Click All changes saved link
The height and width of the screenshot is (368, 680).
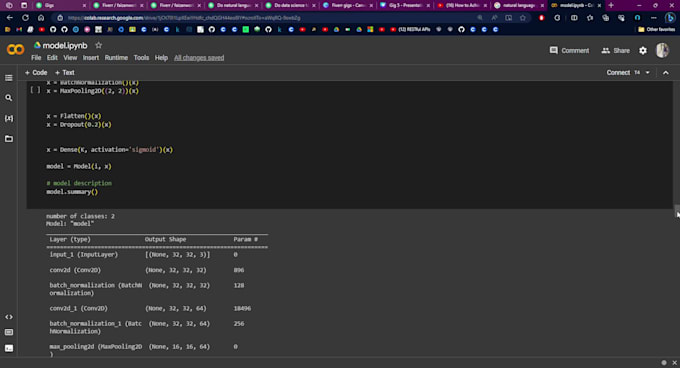(199, 58)
